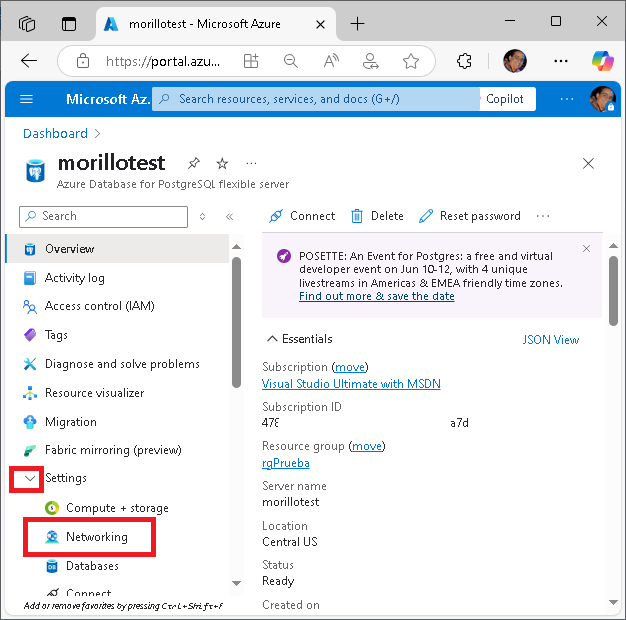626x620 pixels.
Task: Open Azure header more options ellipsis
Action: tap(567, 99)
